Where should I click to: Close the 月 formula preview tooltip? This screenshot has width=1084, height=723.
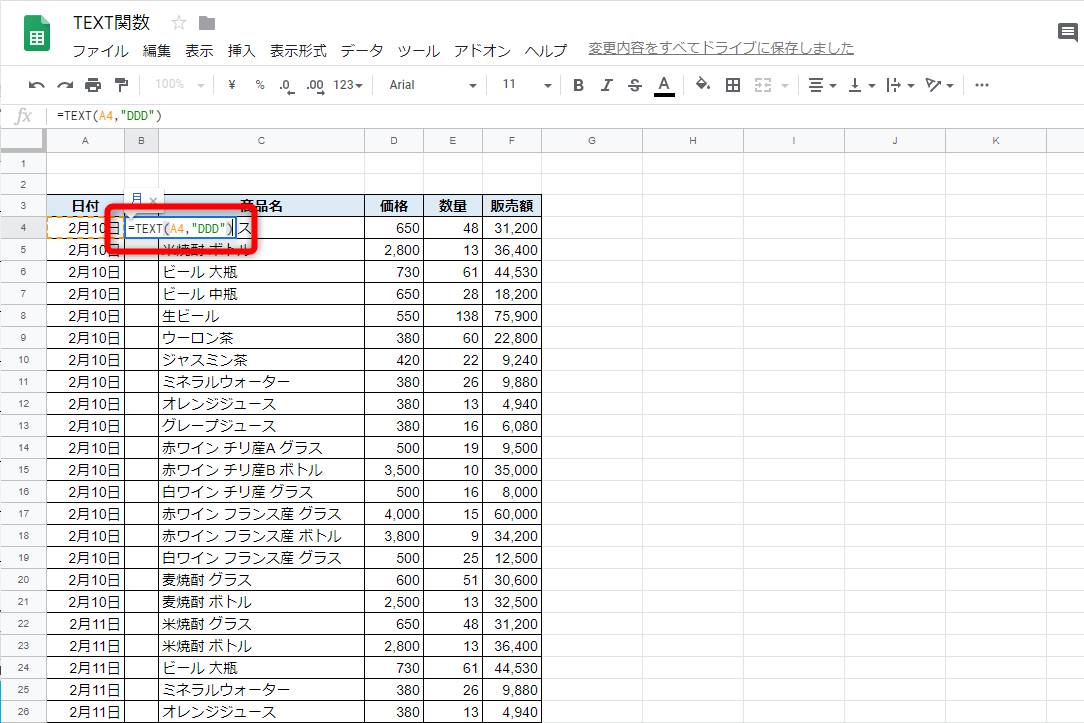pos(153,200)
